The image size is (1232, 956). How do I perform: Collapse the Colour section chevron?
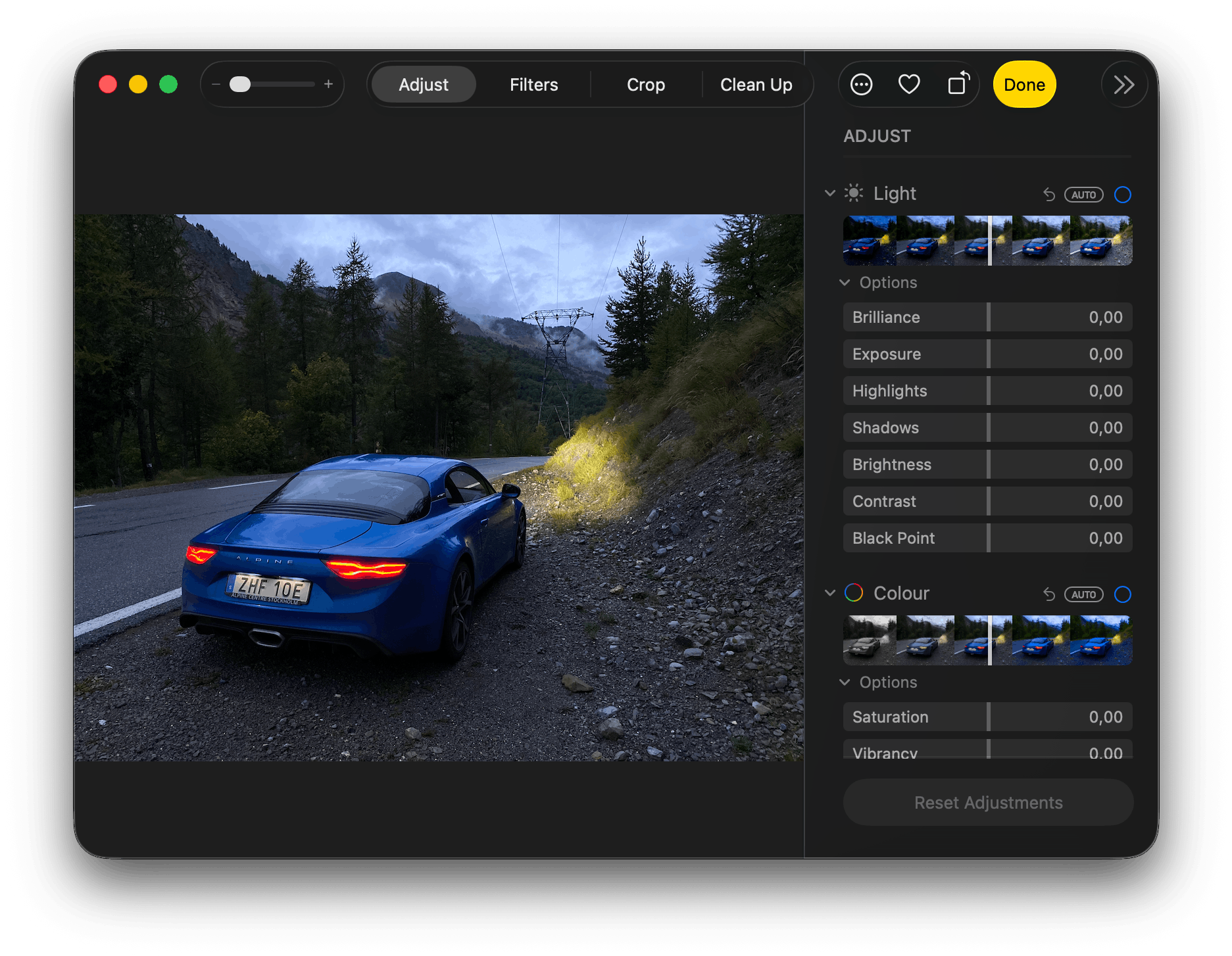point(830,593)
